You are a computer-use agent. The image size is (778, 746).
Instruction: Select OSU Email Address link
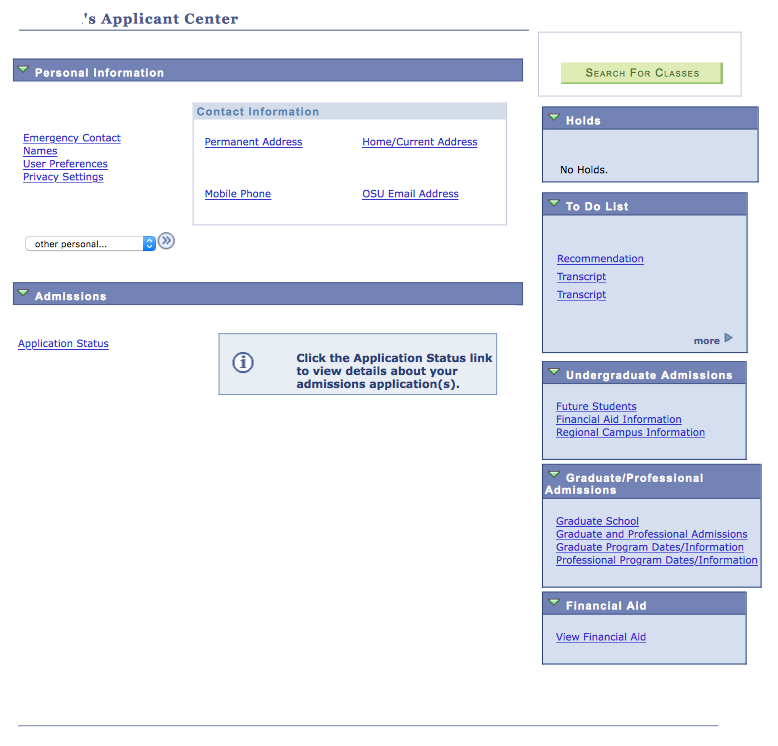[x=410, y=194]
